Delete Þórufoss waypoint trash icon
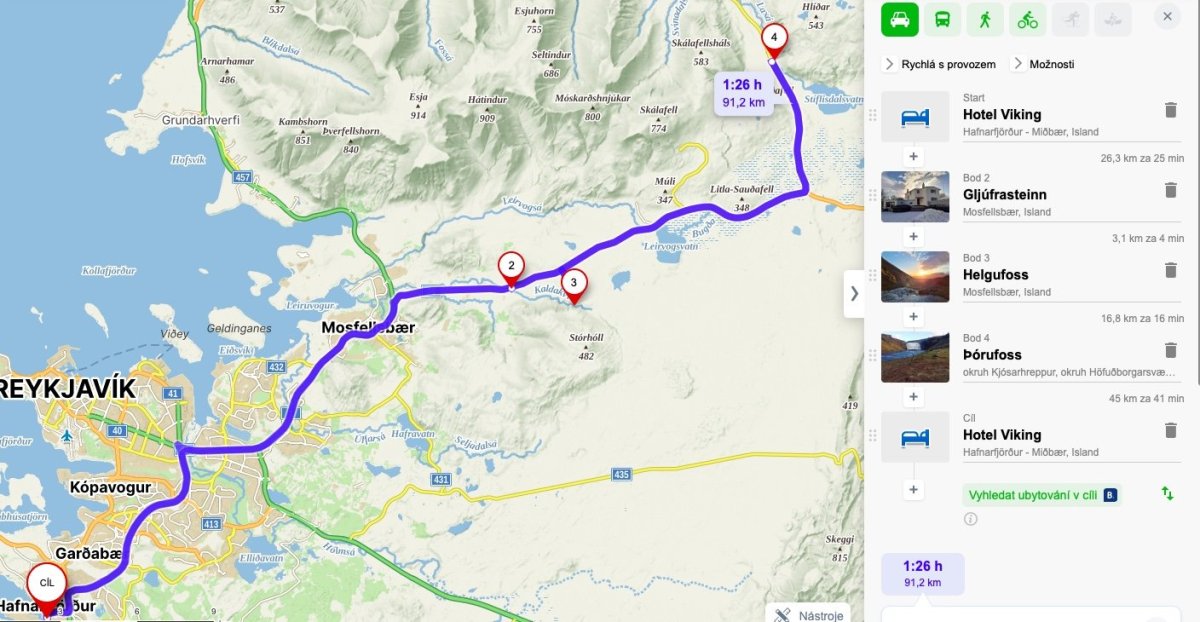1200x622 pixels. [1171, 350]
